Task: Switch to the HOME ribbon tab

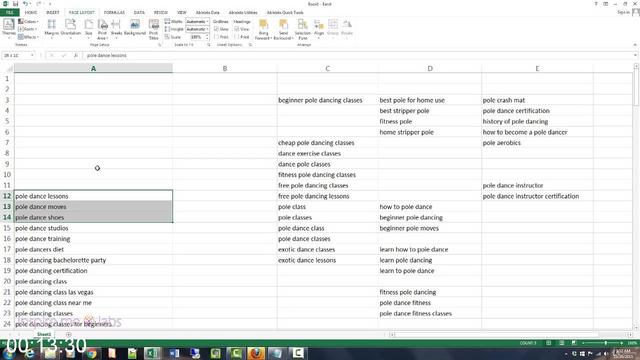Action: click(31, 13)
